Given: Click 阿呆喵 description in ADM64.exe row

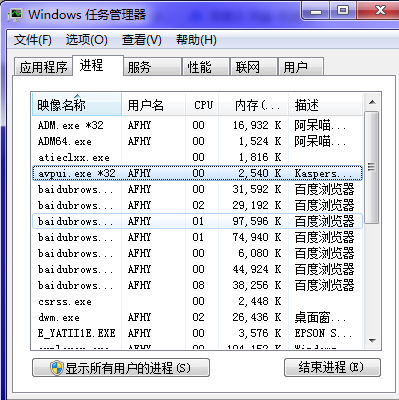Looking at the screenshot, I should [x=320, y=141].
